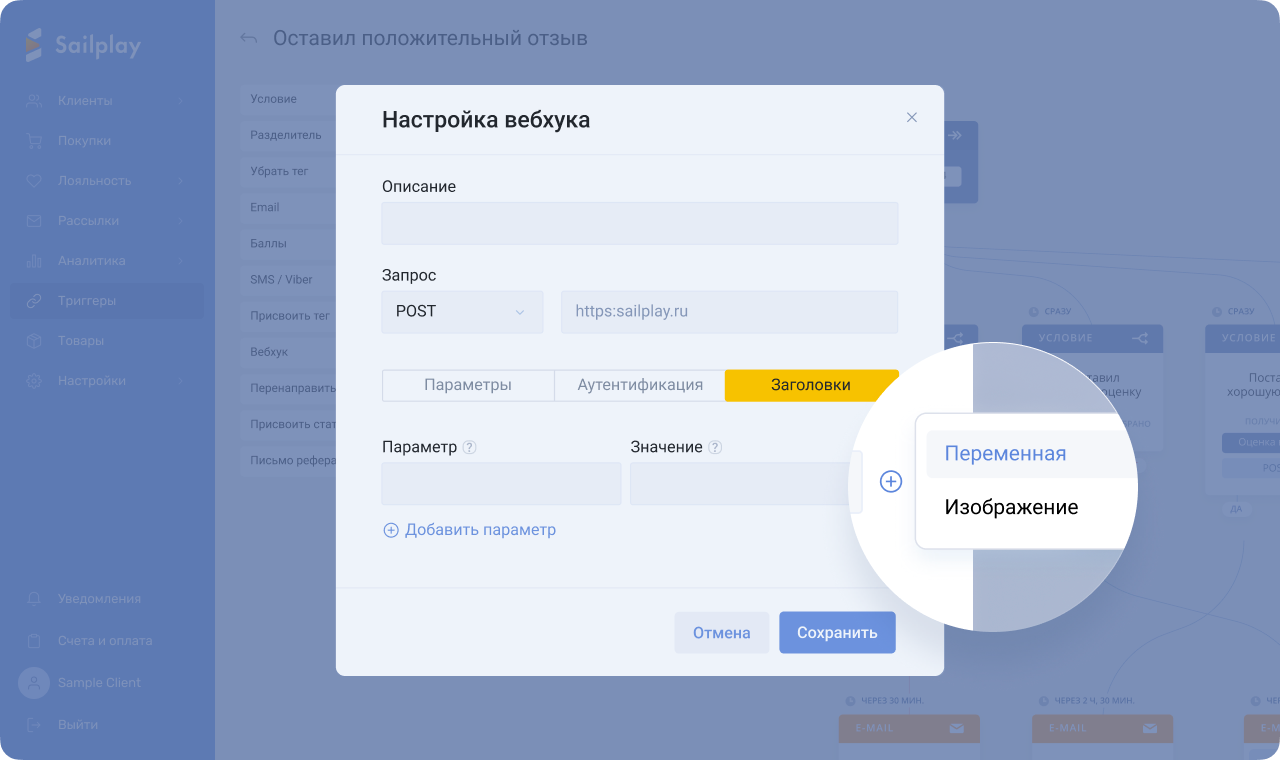Switch to the Аутентификация tab
This screenshot has width=1280, height=760.
(640, 385)
